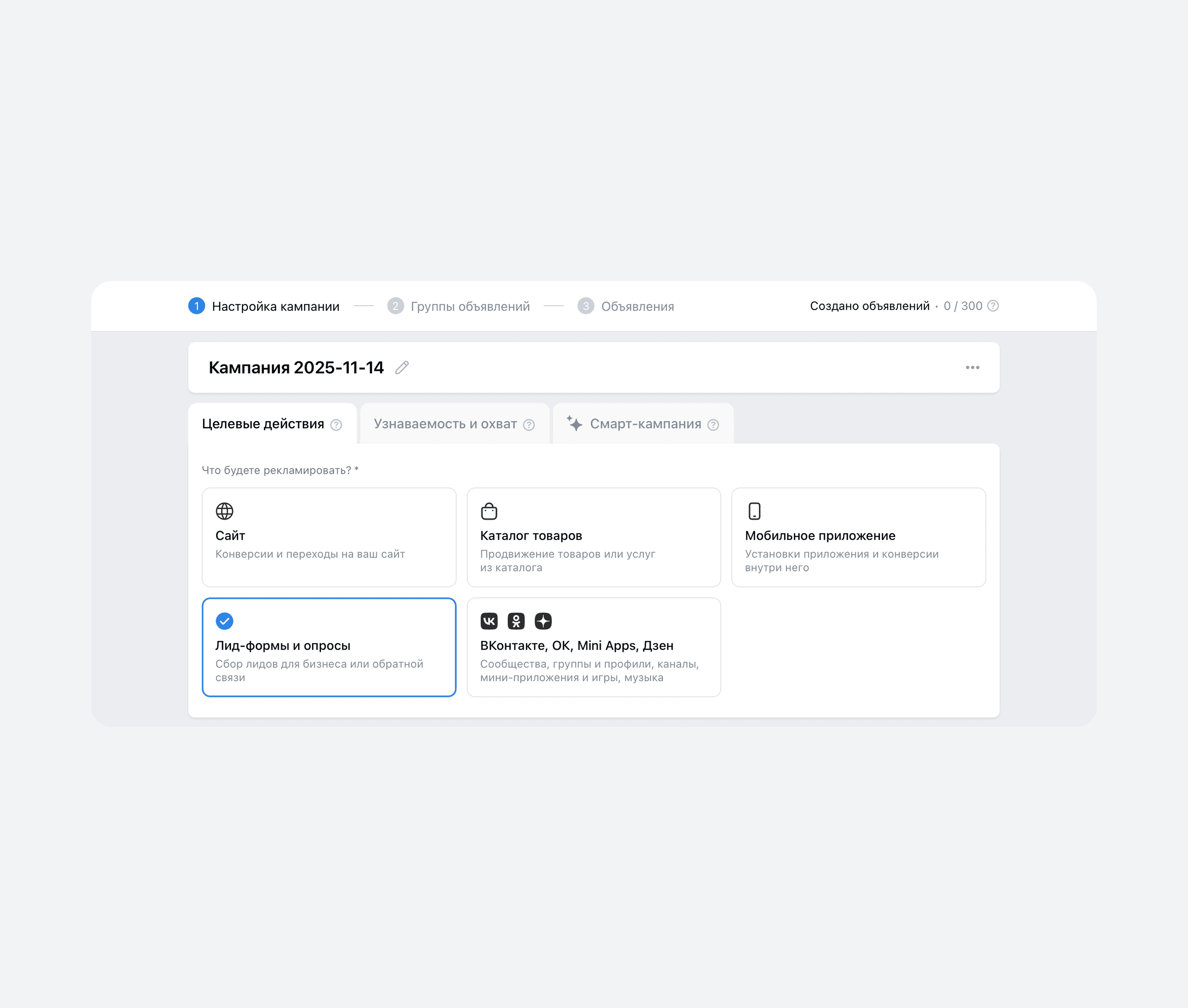The height and width of the screenshot is (1008, 1188).
Task: Click help icon beside 0 / 300 counter
Action: coord(993,306)
